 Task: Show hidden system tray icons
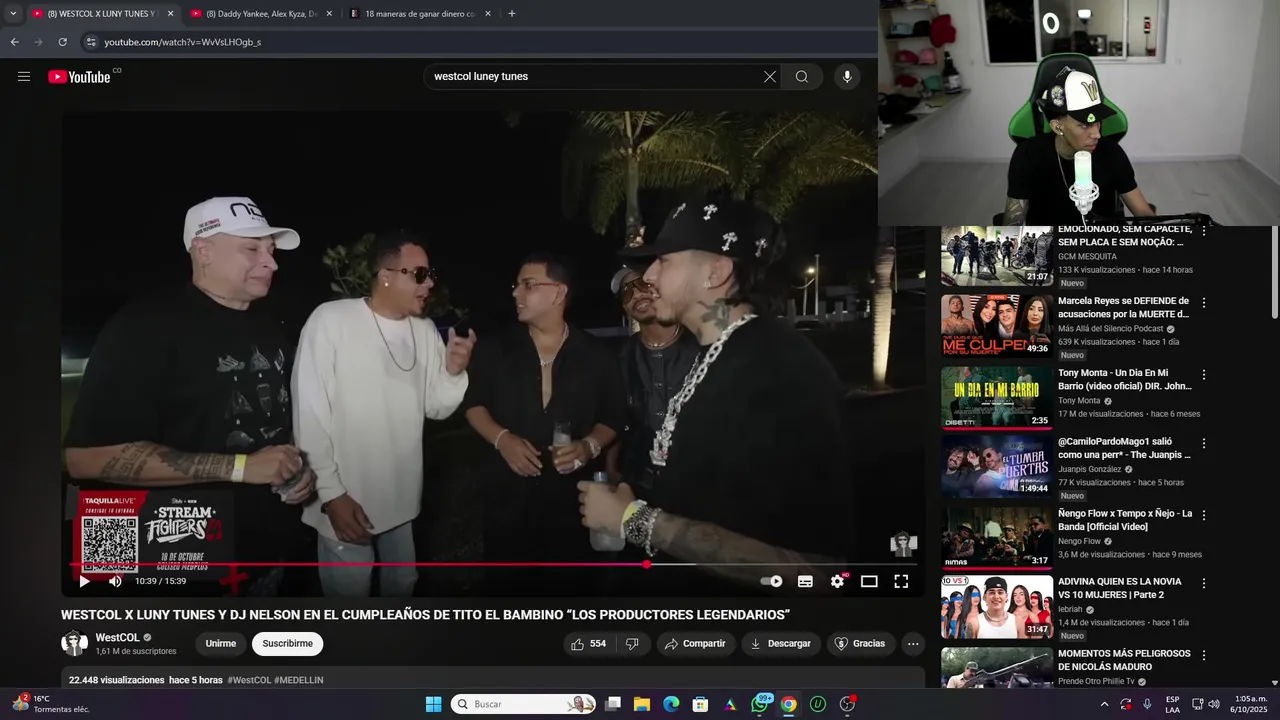1104,704
